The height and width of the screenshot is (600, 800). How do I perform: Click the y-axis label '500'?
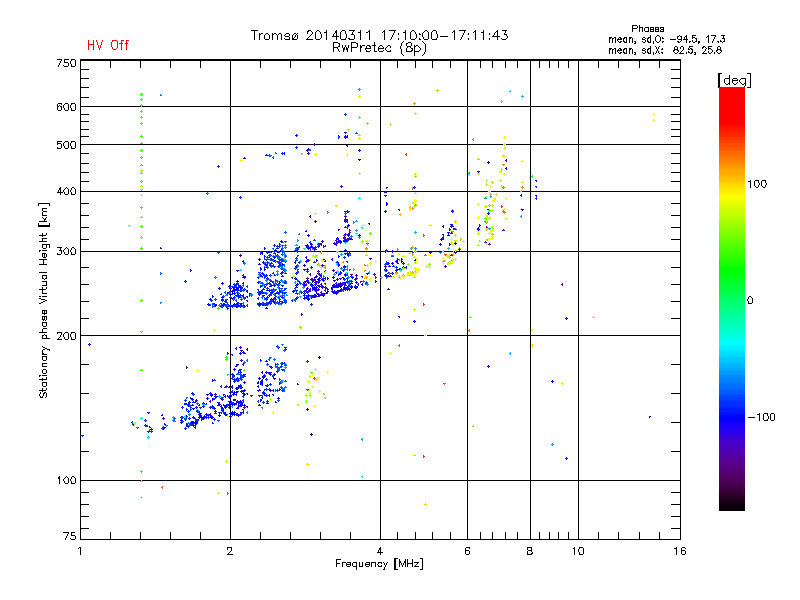pyautogui.click(x=66, y=145)
